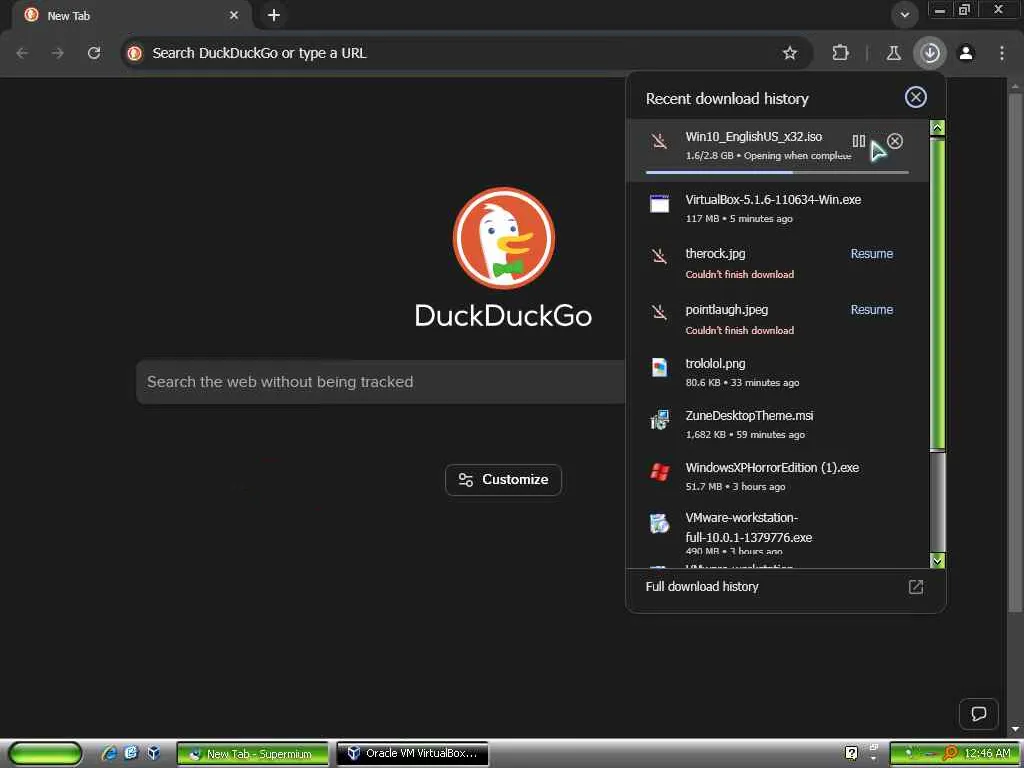Click the download list scroll-down arrow

click(937, 560)
